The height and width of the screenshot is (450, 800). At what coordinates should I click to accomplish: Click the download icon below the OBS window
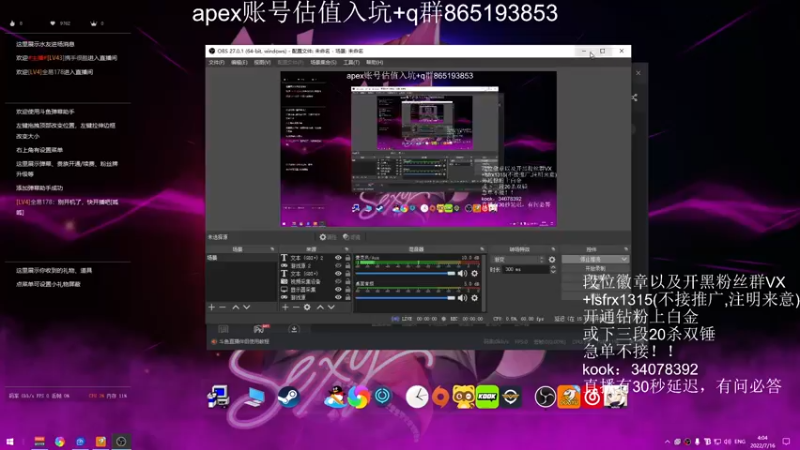[294, 329]
